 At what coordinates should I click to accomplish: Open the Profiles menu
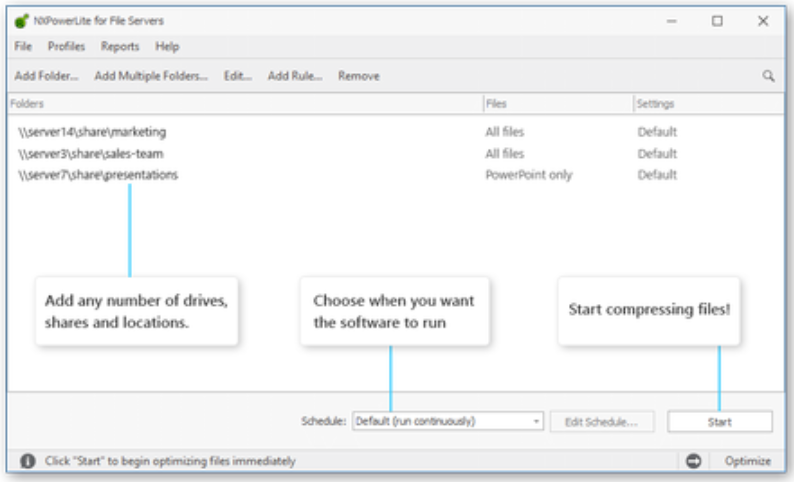tap(66, 47)
